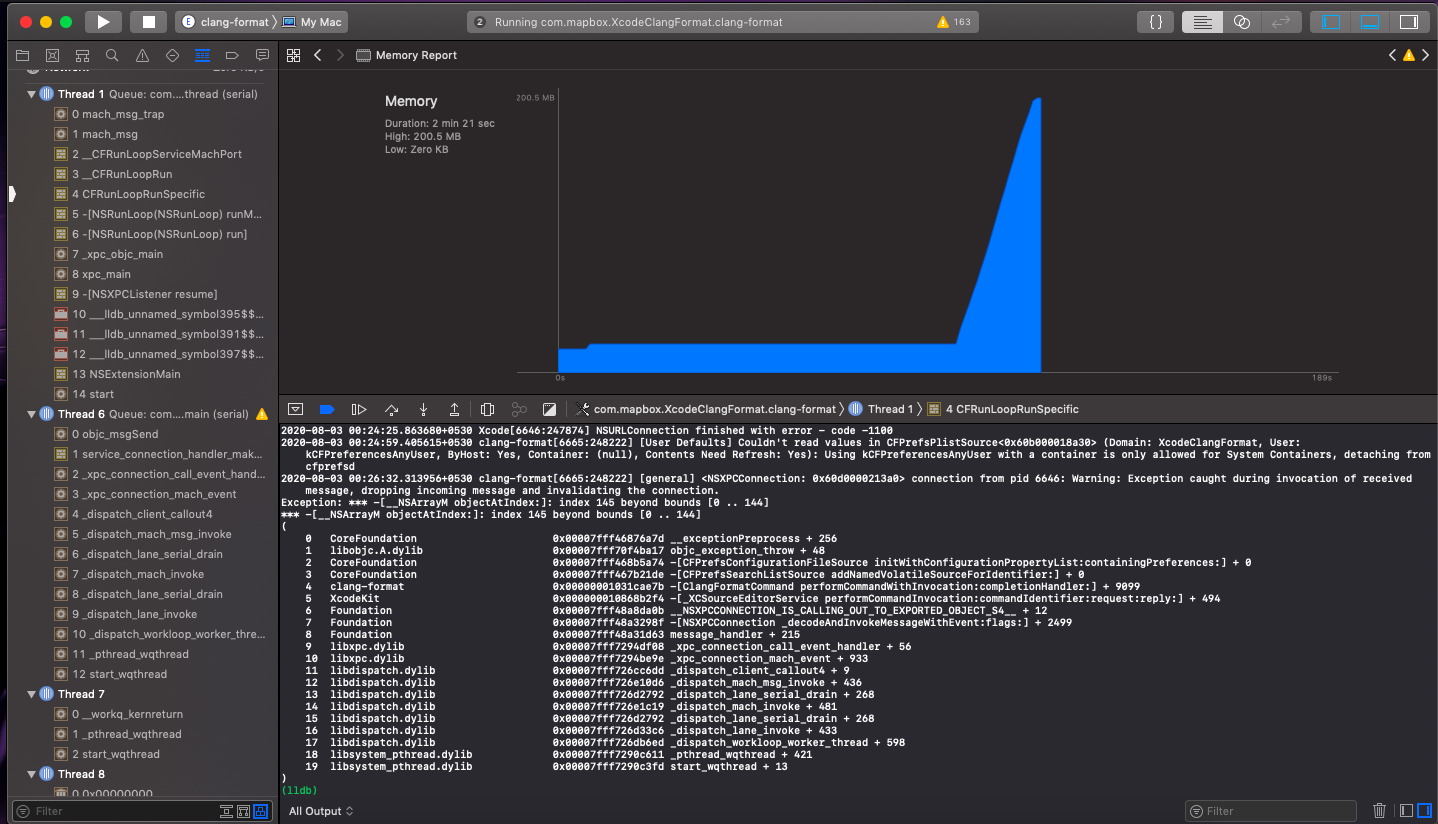Hide the debug area with toggle button
The height and width of the screenshot is (824, 1438).
tap(295, 409)
